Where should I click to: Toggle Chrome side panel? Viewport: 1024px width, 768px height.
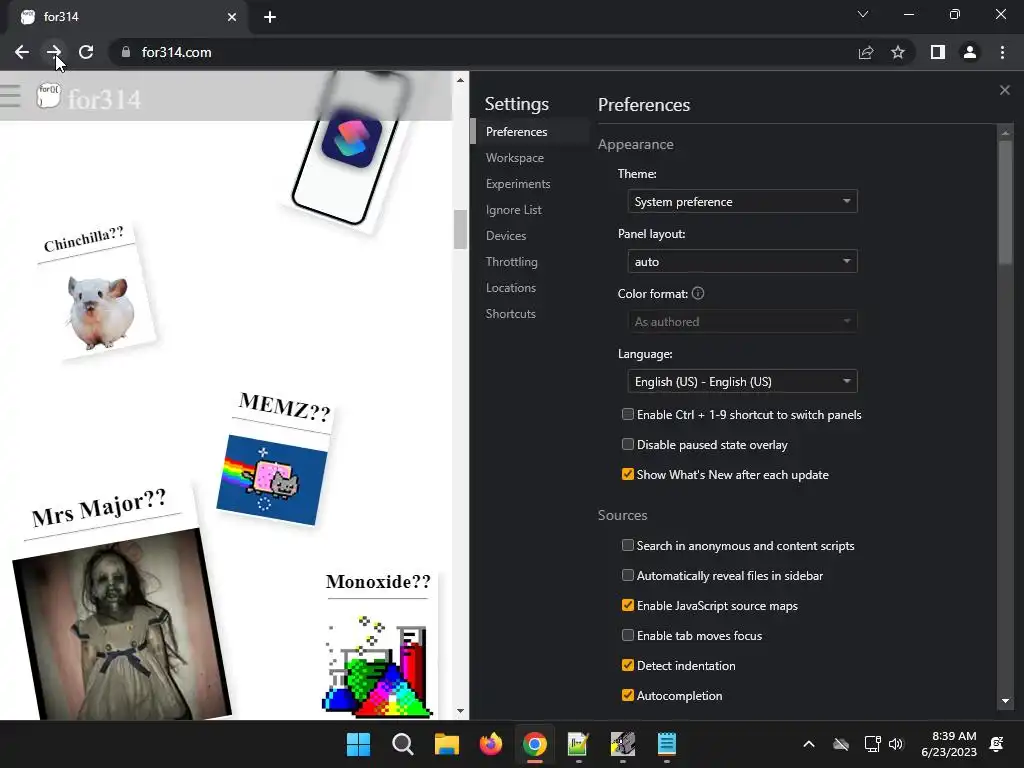point(938,52)
